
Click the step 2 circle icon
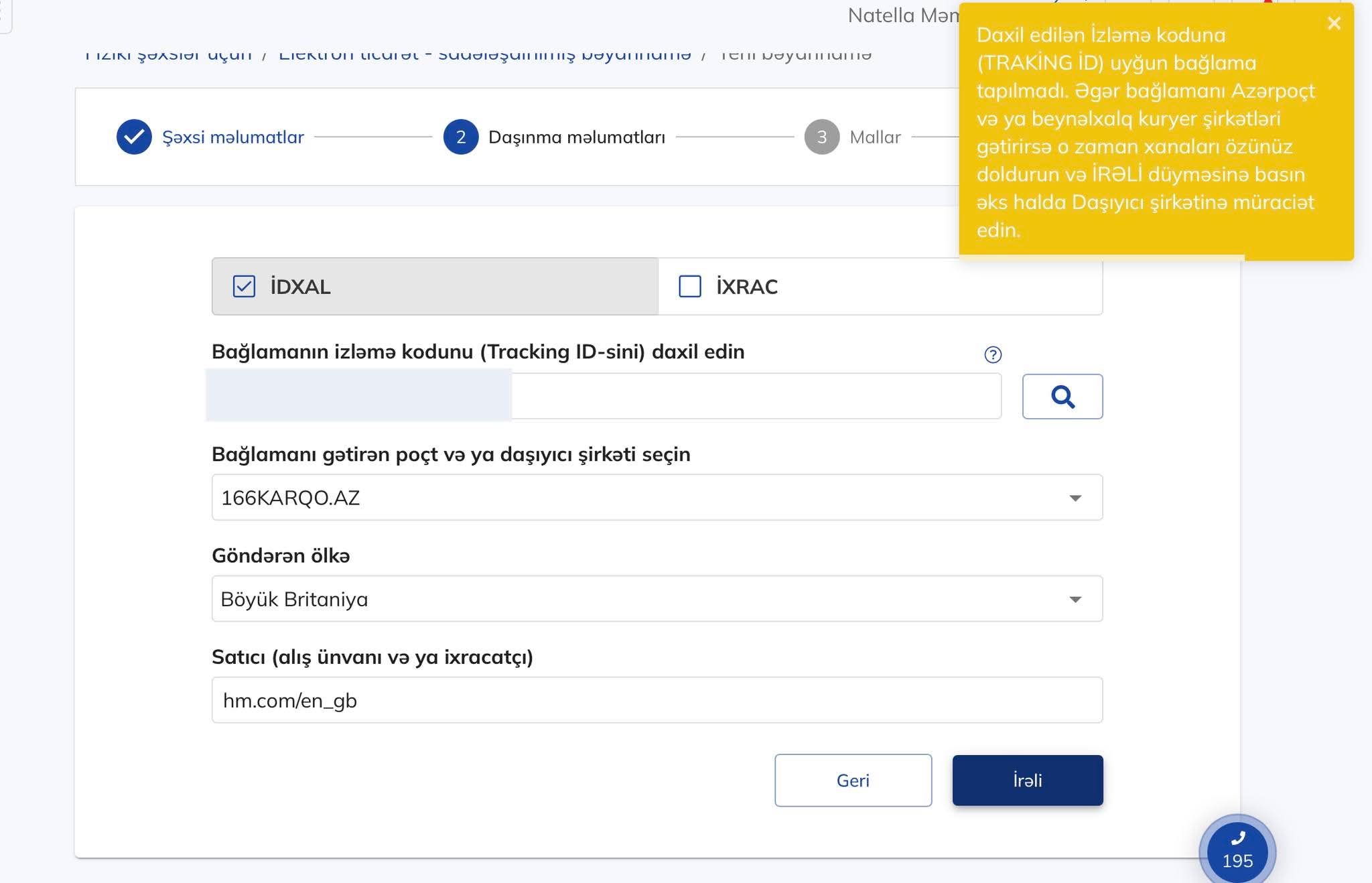point(460,137)
